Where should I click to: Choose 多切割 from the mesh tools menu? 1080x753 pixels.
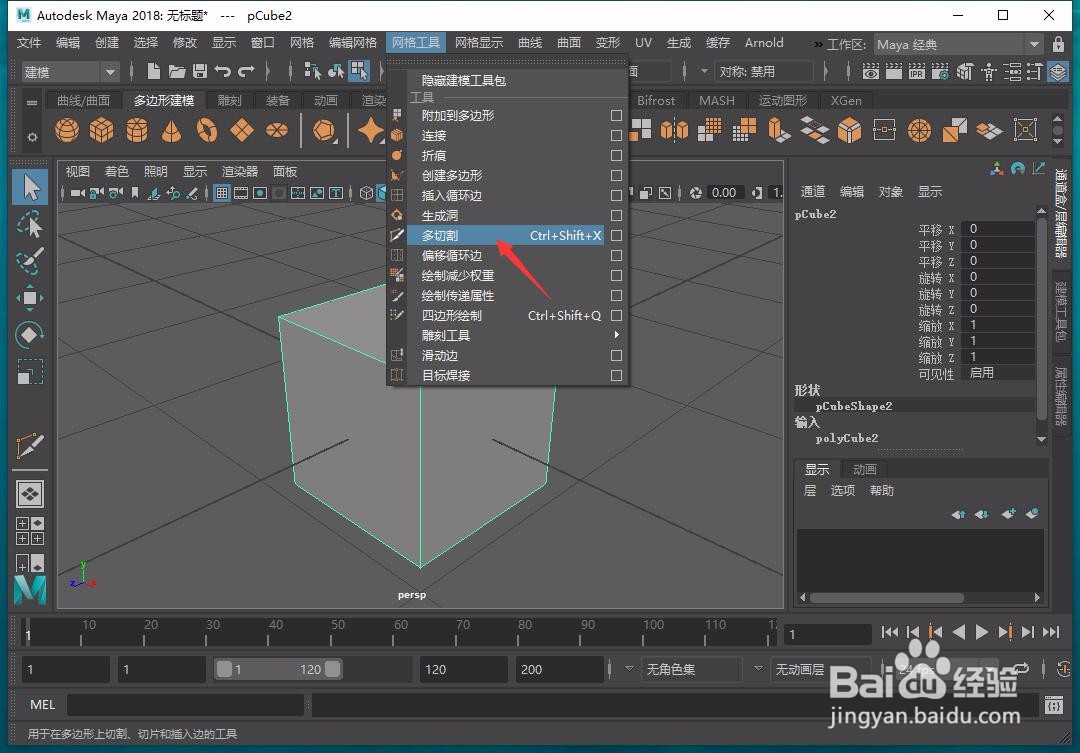(440, 235)
